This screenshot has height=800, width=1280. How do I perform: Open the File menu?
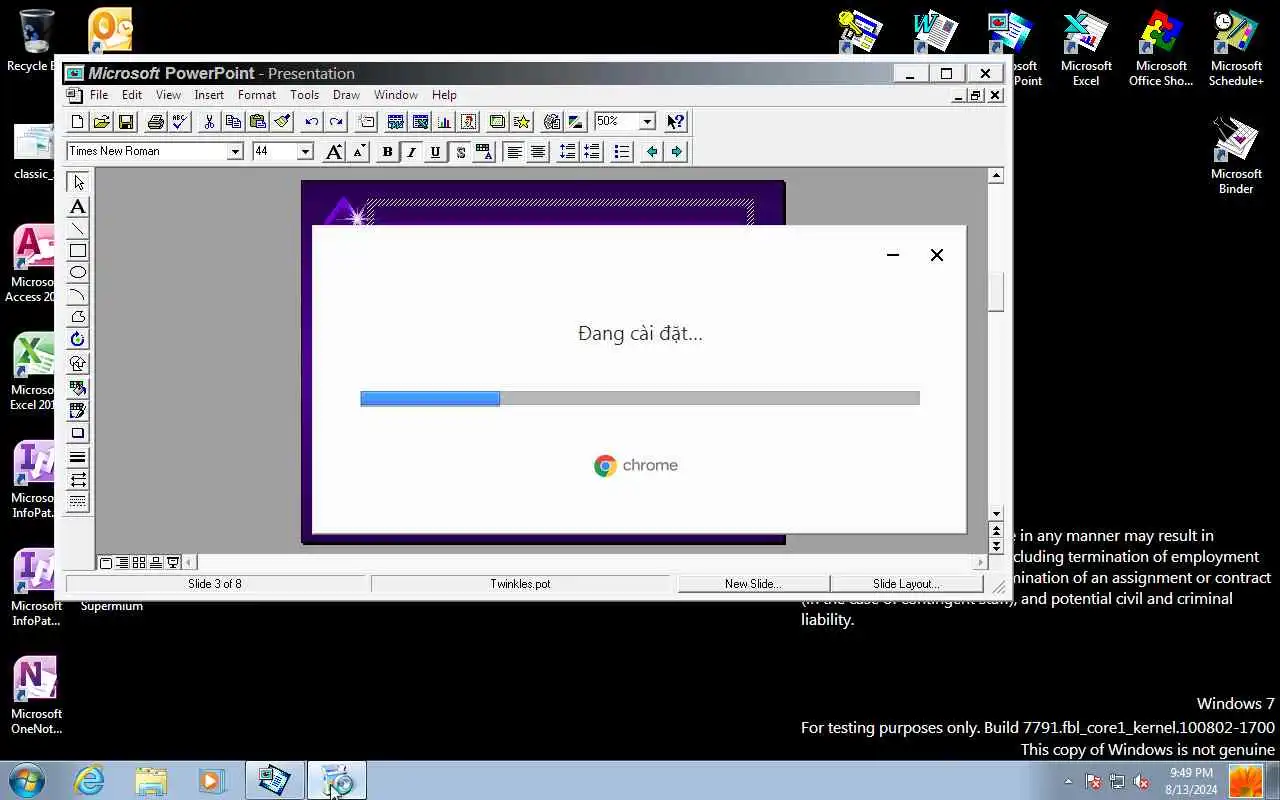pyautogui.click(x=99, y=95)
